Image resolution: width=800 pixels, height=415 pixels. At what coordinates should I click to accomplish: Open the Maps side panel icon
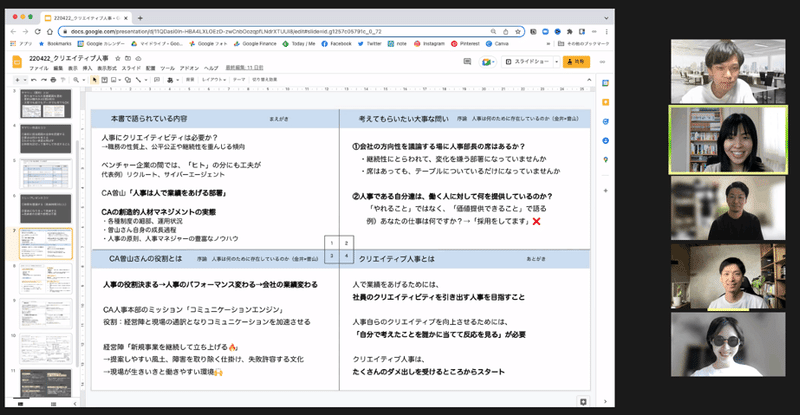coord(605,160)
